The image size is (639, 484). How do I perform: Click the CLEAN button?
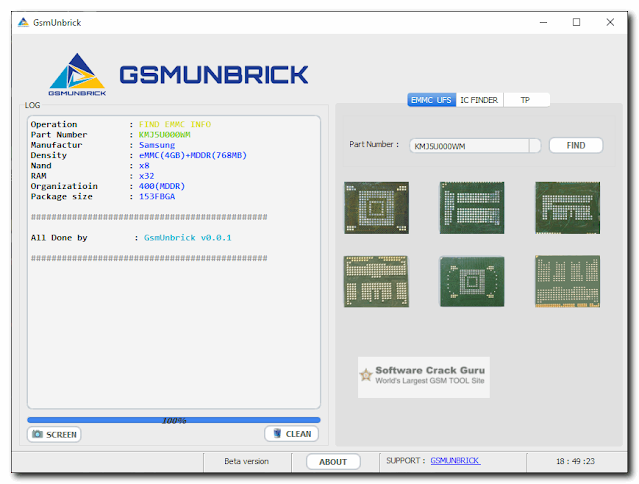point(291,434)
